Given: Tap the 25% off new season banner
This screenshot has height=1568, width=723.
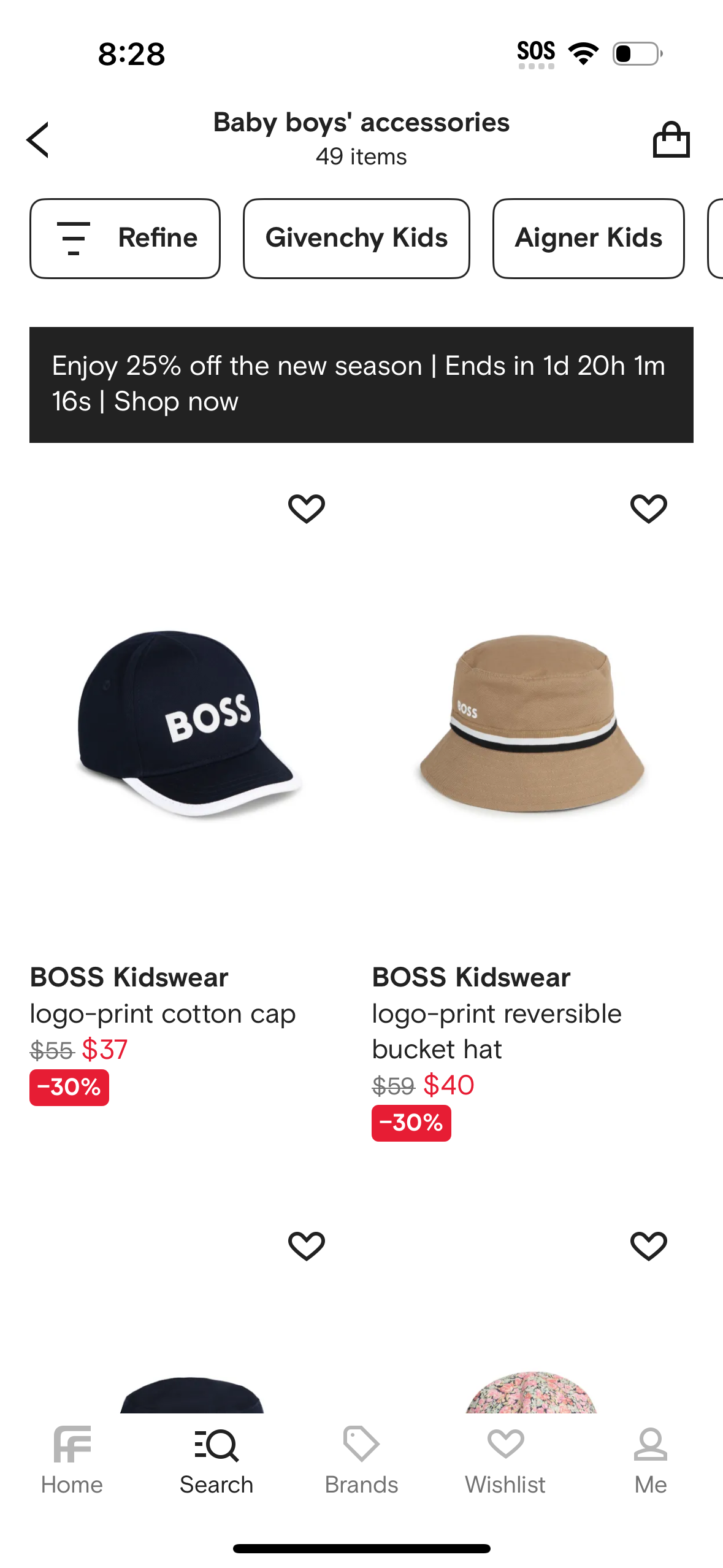Looking at the screenshot, I should click(361, 385).
